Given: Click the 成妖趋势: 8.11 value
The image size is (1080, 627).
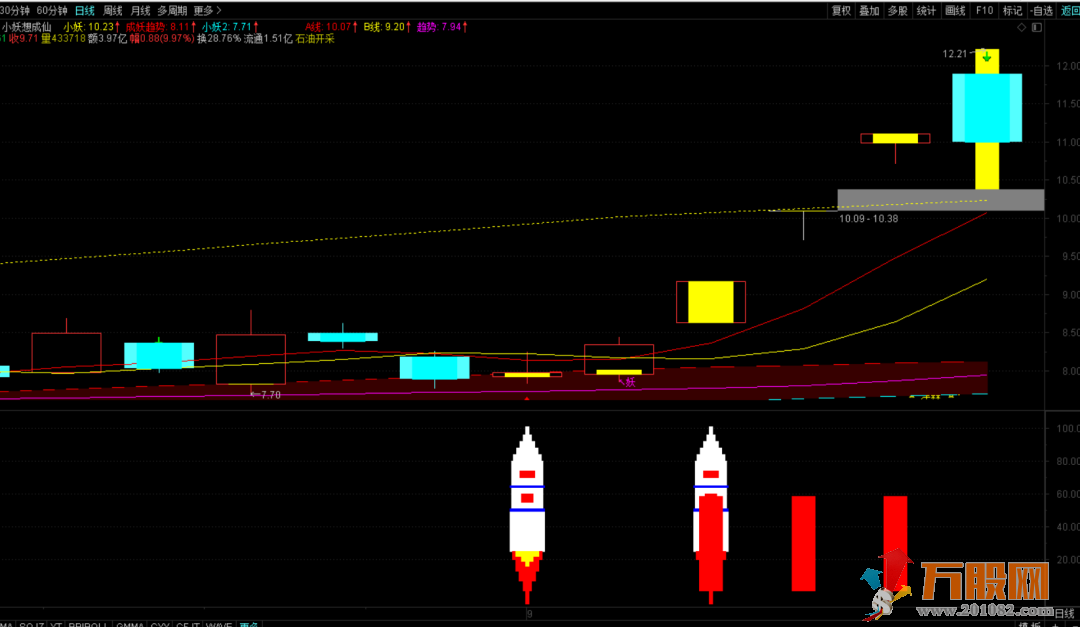Looking at the screenshot, I should 160,27.
